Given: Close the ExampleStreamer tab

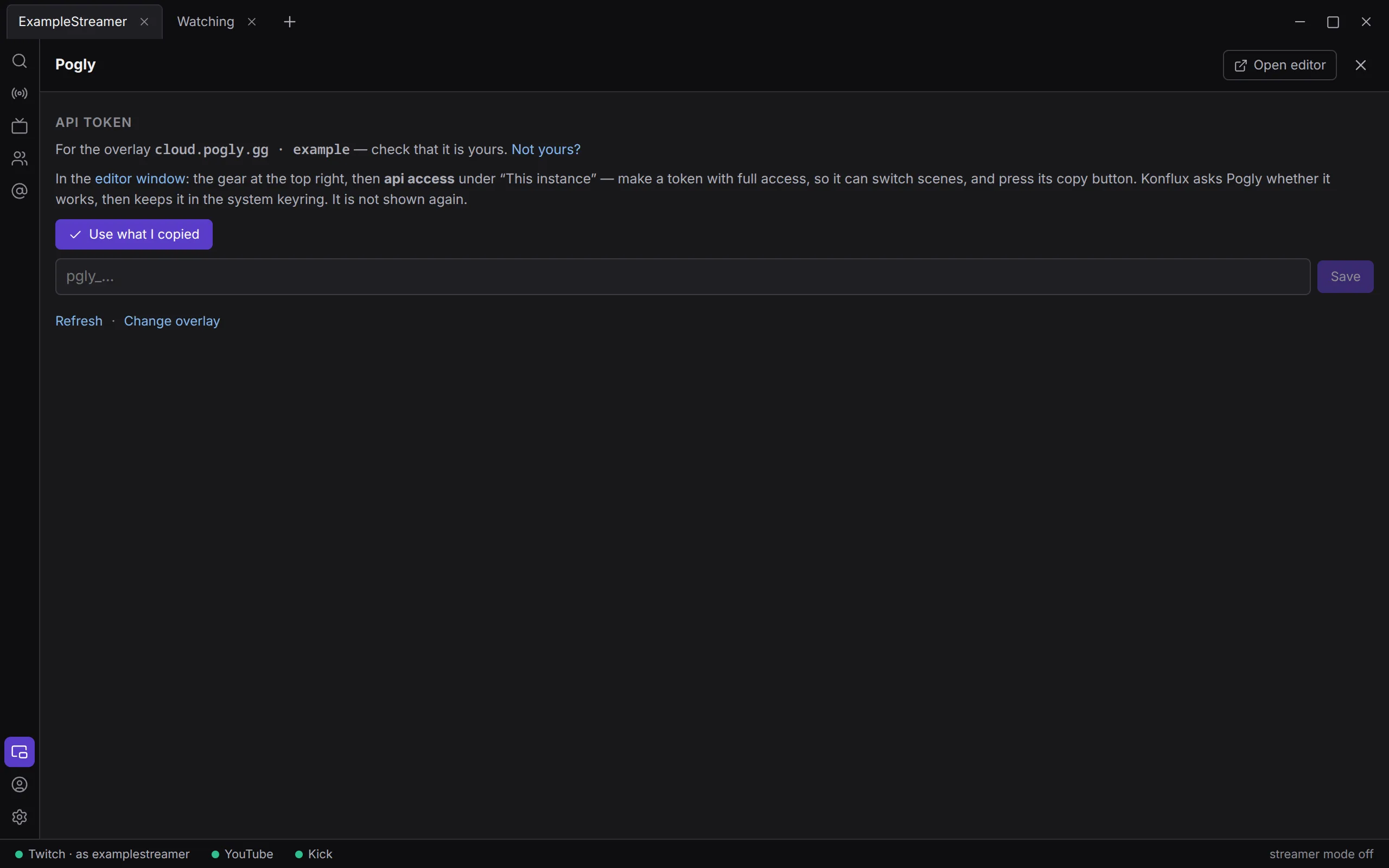Looking at the screenshot, I should (145, 22).
